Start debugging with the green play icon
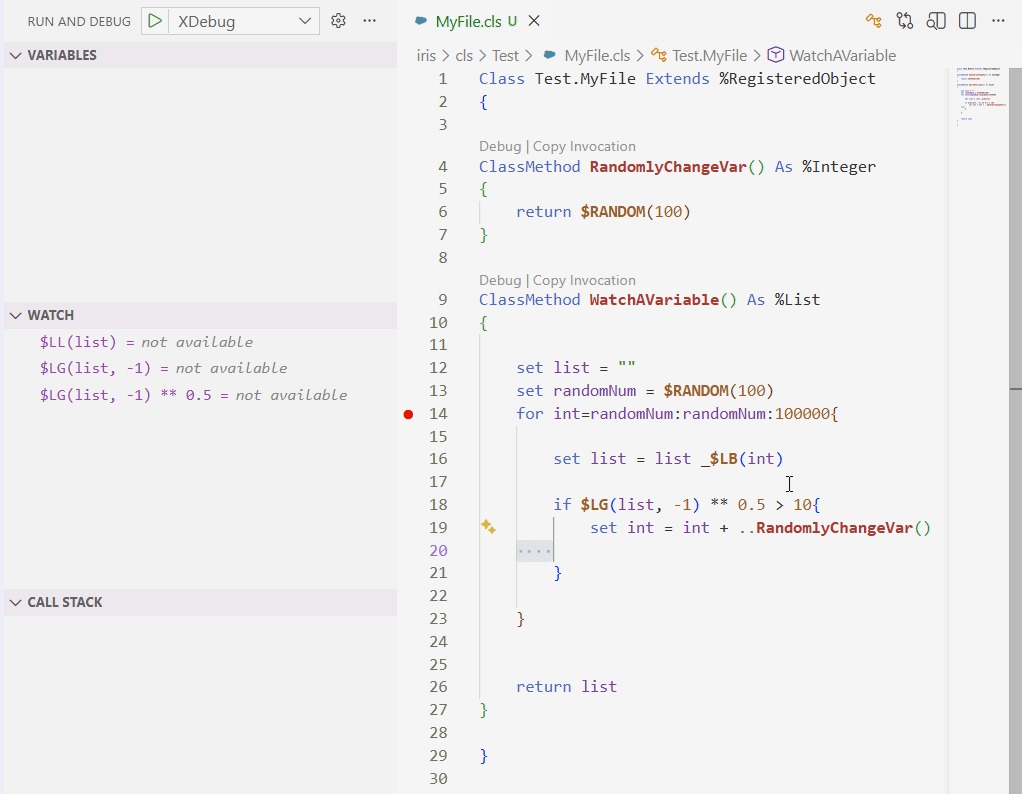Image resolution: width=1022 pixels, height=794 pixels. pyautogui.click(x=155, y=21)
